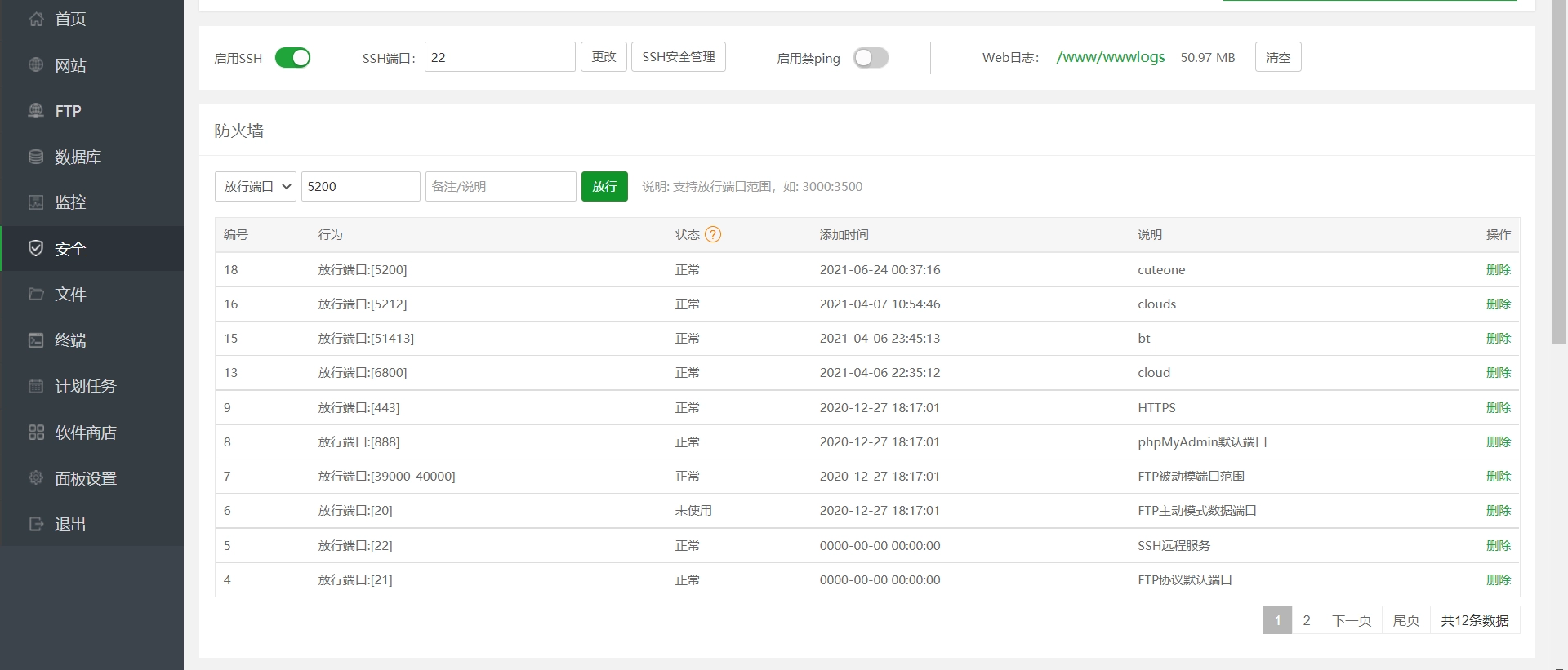This screenshot has width=1568, height=670.
Task: Click the home icon beside 首页
Action: click(x=36, y=19)
